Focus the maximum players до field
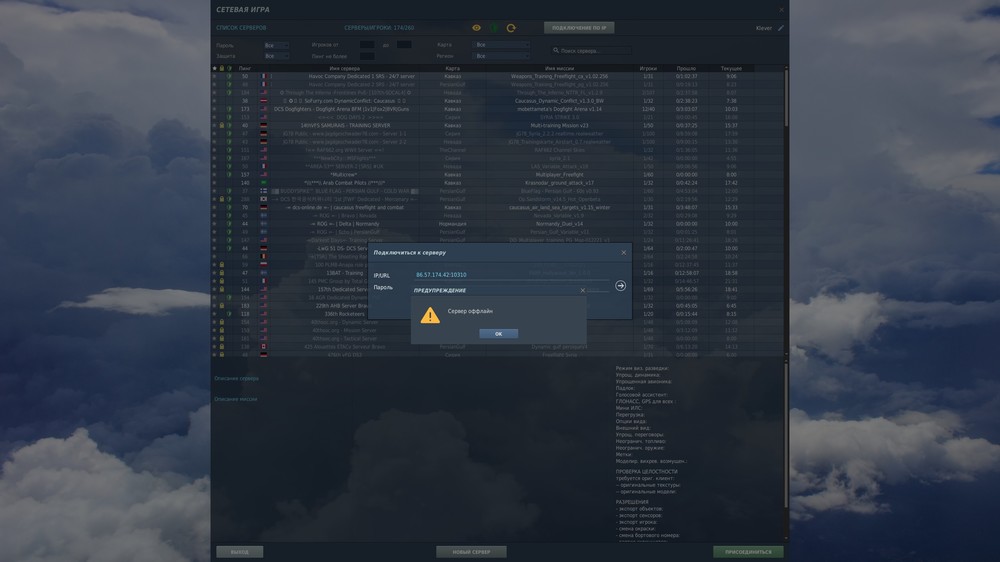The height and width of the screenshot is (562, 1000). 404,45
